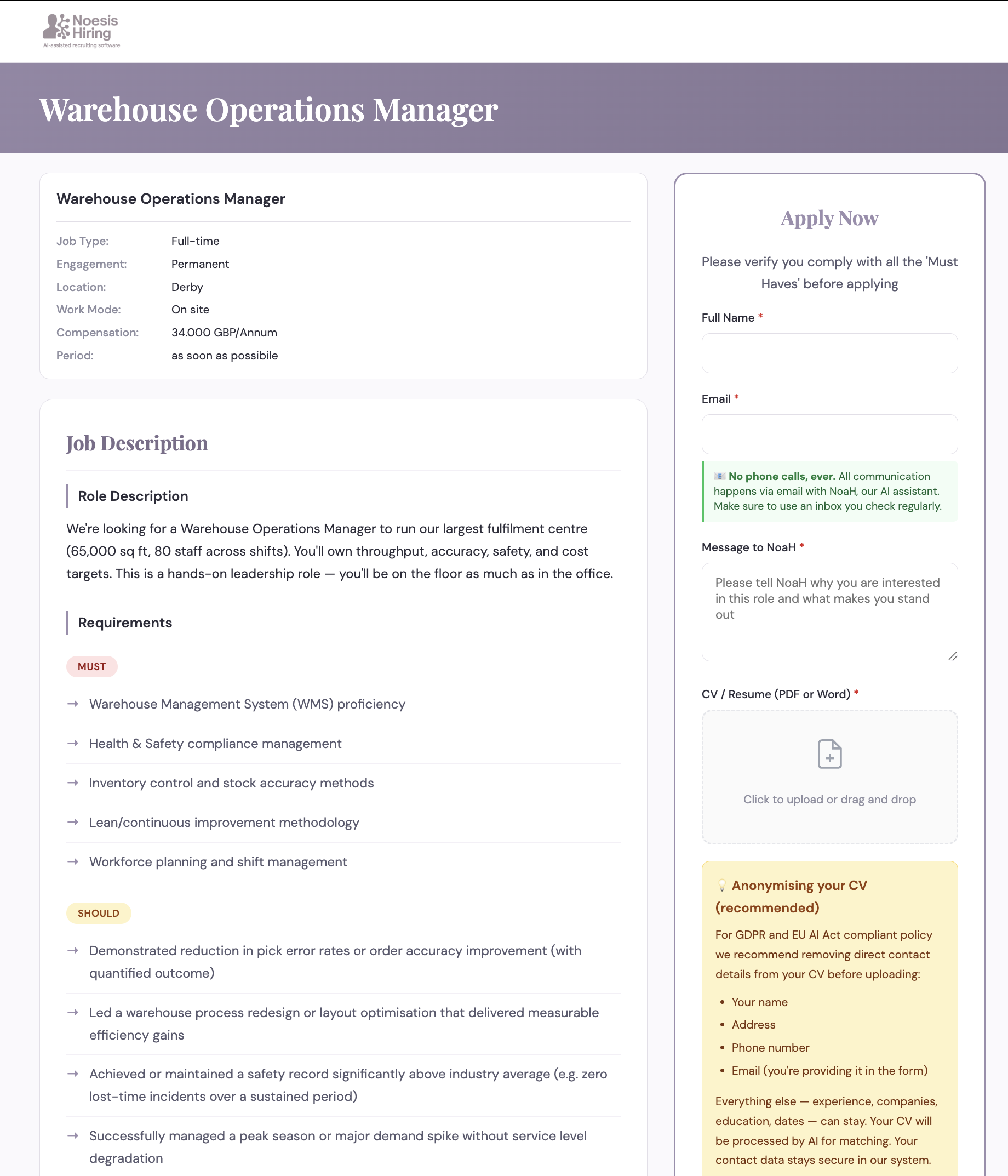This screenshot has width=1008, height=1176.
Task: Click the CV upload drop zone
Action: [829, 777]
